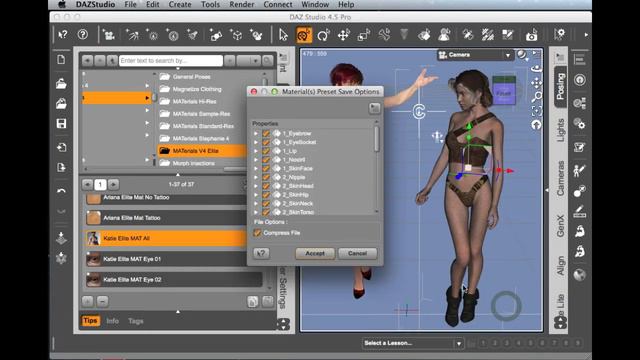Click the globe icon in right toolbar
Screen dimensions: 640x360
[580, 275]
